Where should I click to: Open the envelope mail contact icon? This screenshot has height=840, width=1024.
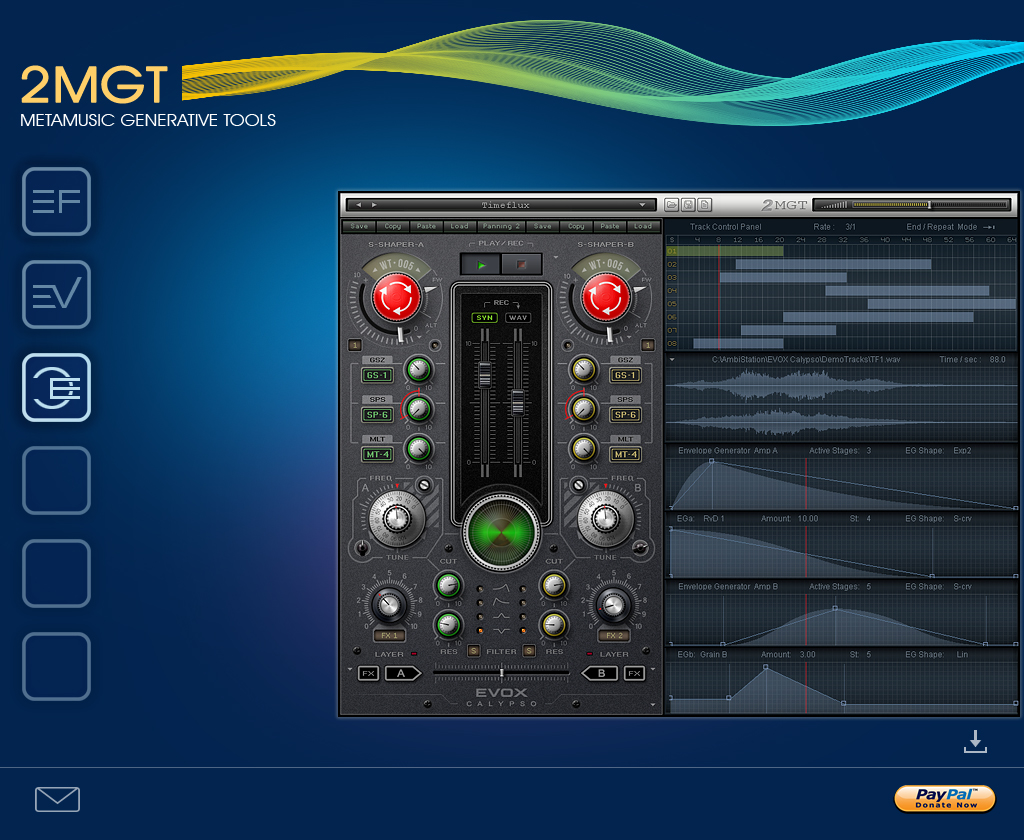[x=57, y=799]
